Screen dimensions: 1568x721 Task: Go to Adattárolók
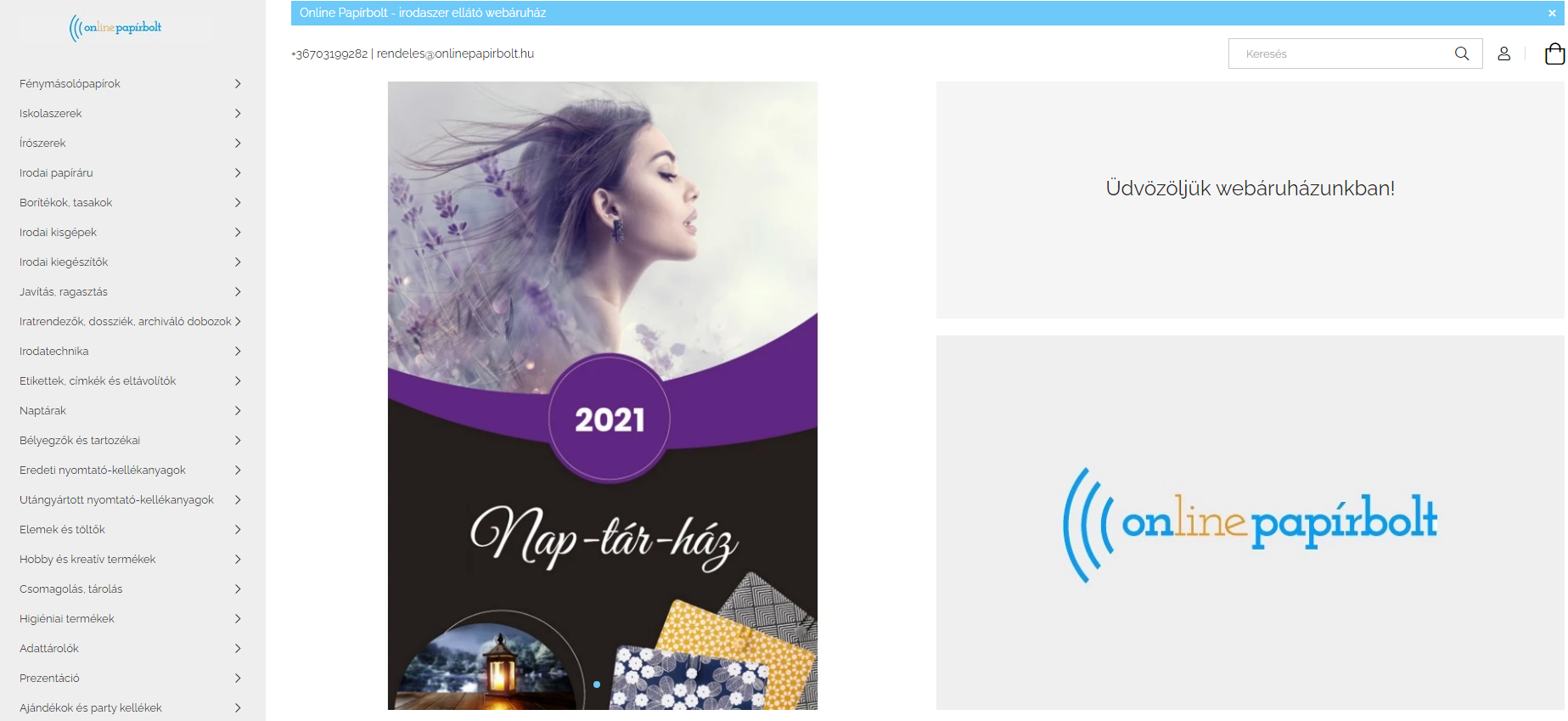pos(49,648)
